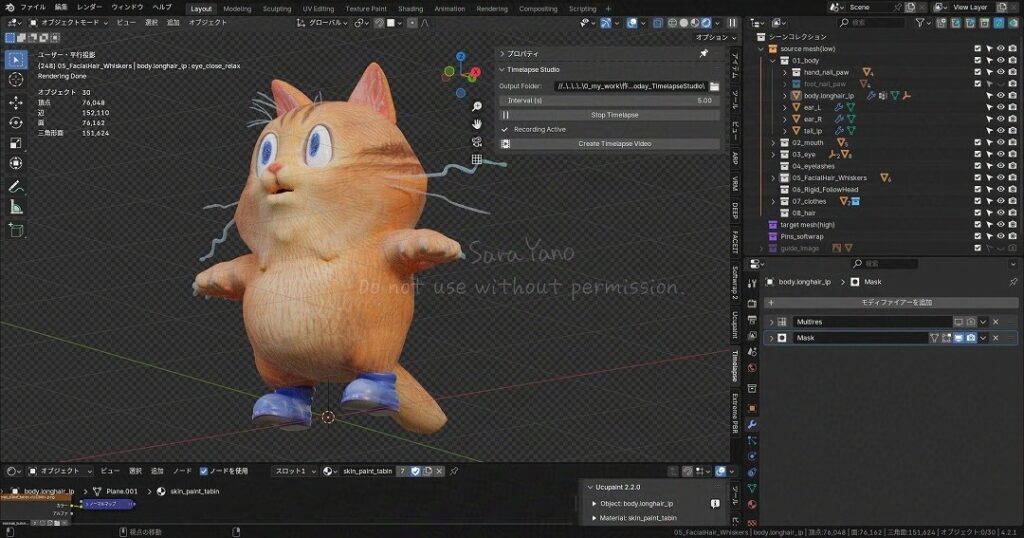Screen dimensions: 1024x538
Task: Open the レンダー menu
Action: (89, 7)
